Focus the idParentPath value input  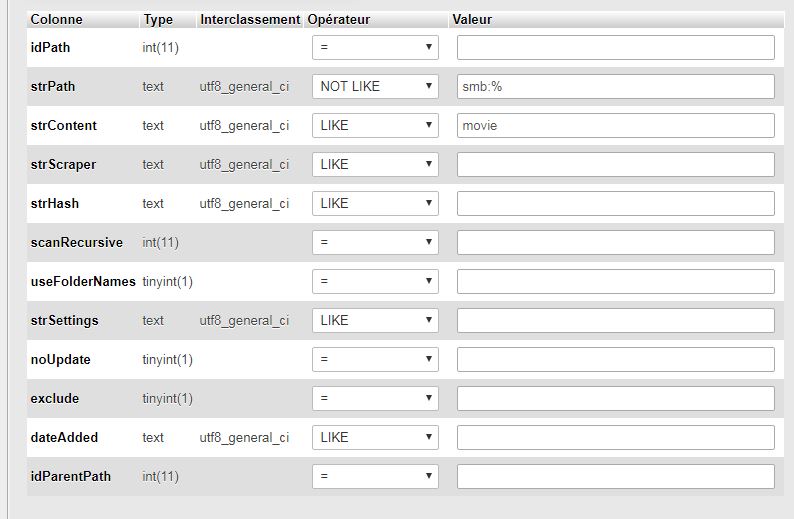coord(615,476)
